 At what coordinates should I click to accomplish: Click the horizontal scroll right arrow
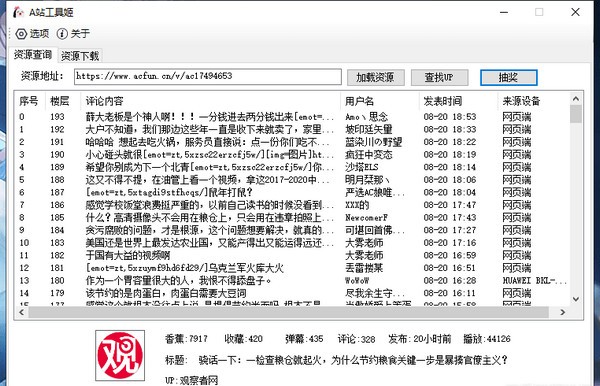pyautogui.click(x=562, y=312)
